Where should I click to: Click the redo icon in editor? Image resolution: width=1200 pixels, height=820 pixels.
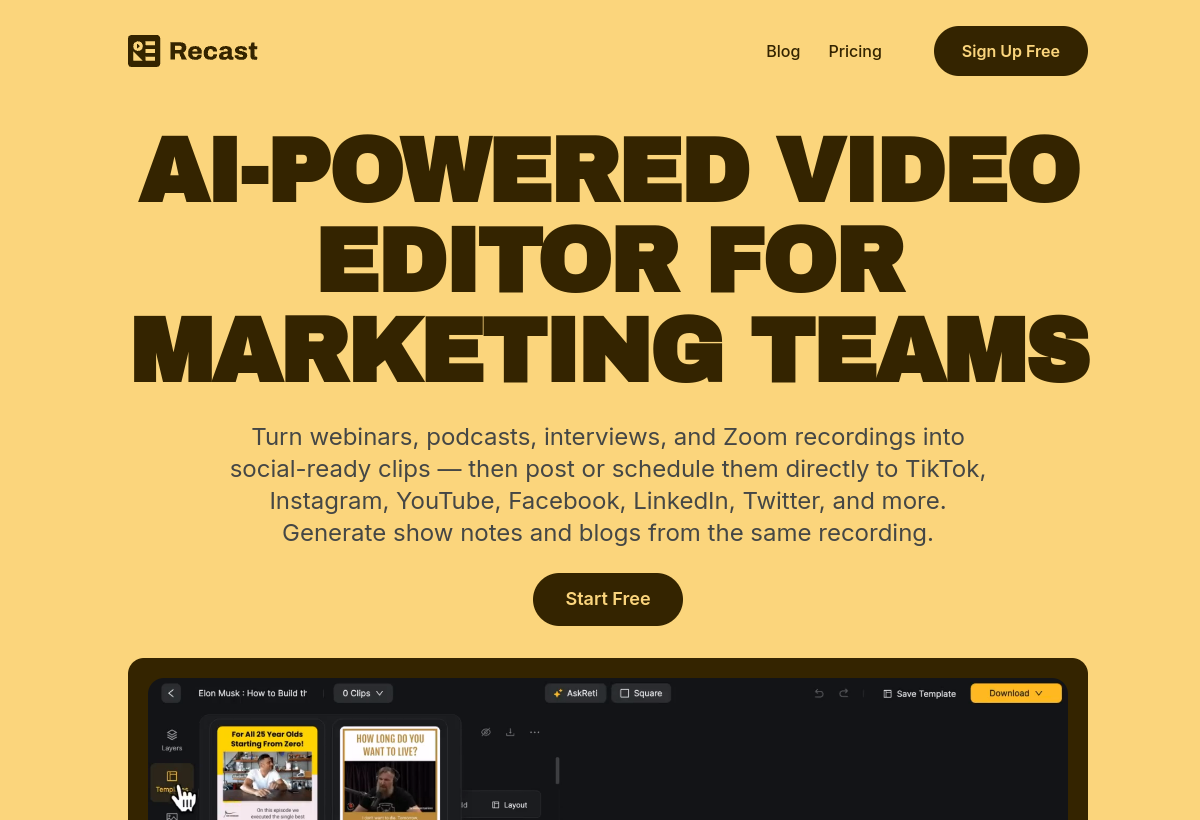click(844, 693)
